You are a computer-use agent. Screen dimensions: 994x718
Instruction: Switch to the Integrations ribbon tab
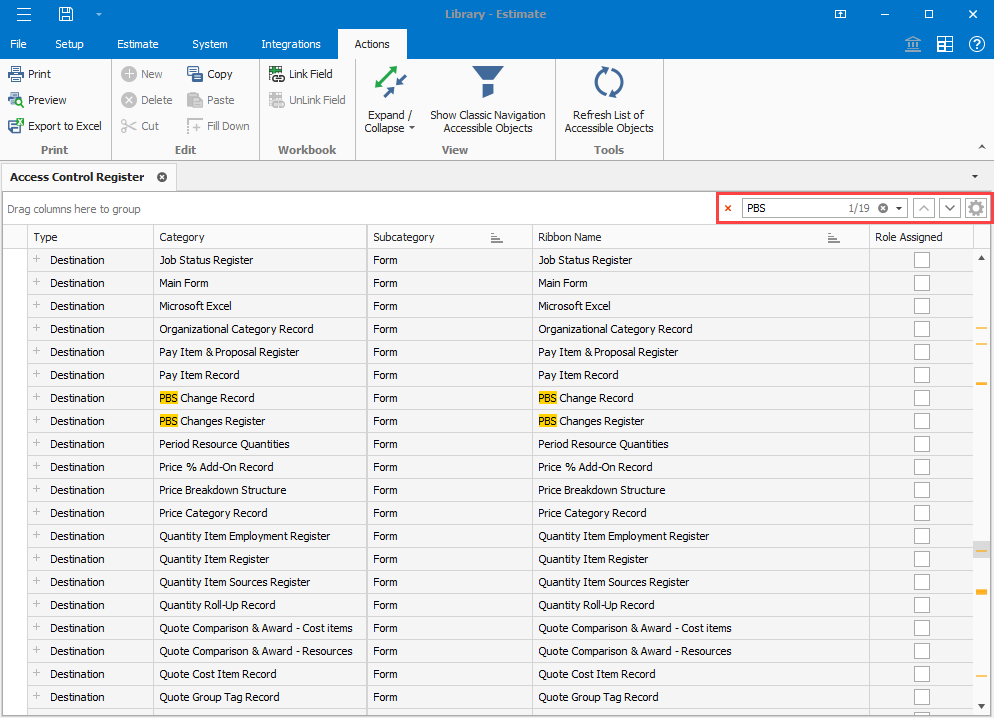pos(291,44)
